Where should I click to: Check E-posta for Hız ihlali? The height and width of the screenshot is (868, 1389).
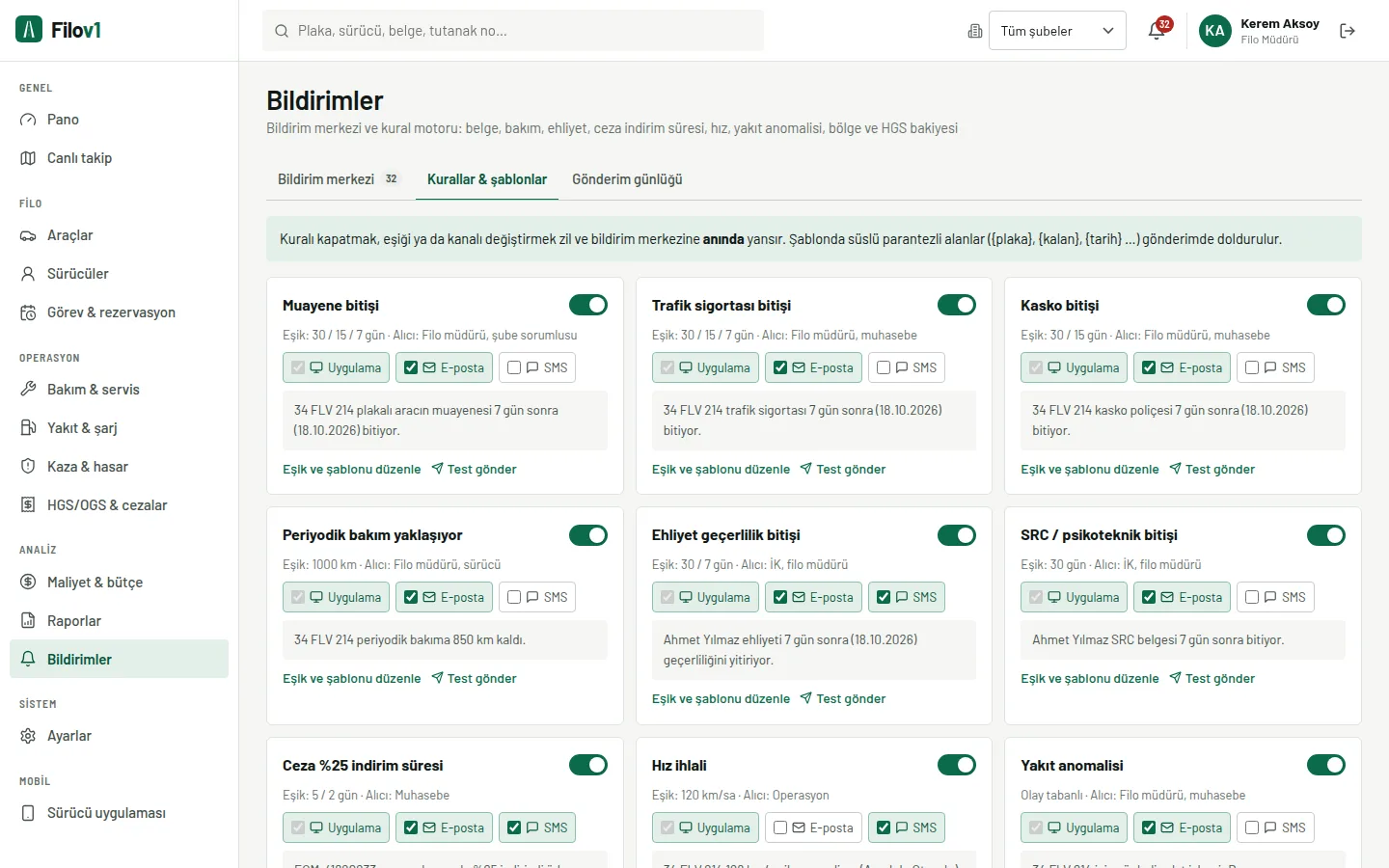[780, 827]
